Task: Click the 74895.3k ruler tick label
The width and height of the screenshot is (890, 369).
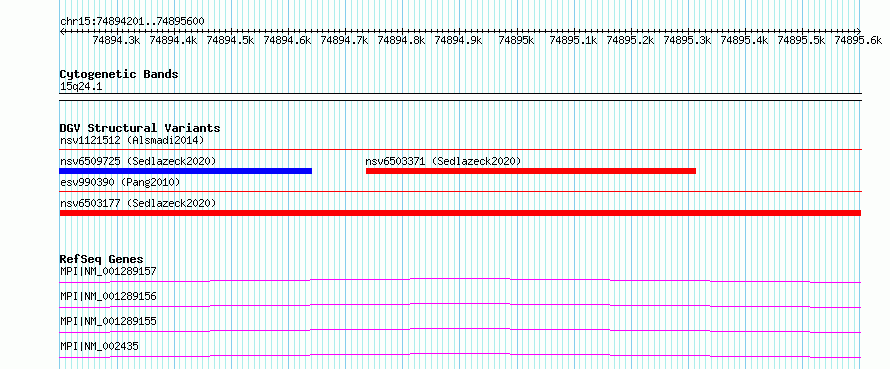Action: [687, 40]
